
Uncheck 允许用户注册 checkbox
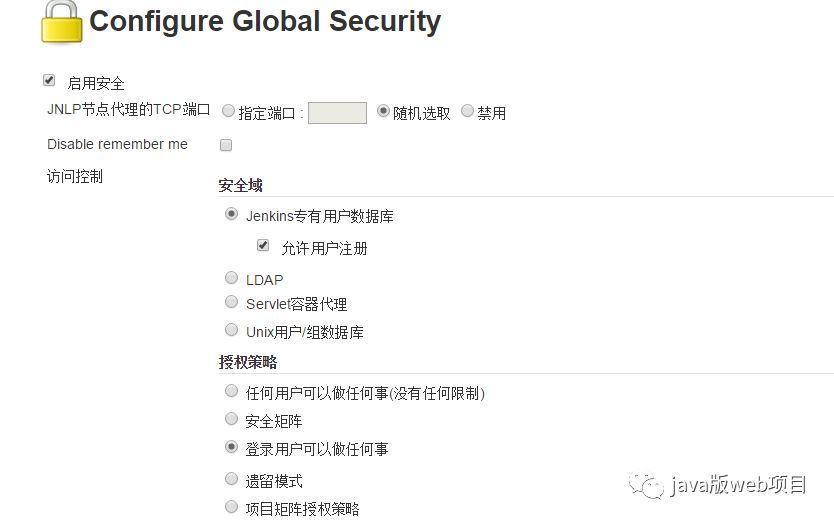(x=264, y=245)
